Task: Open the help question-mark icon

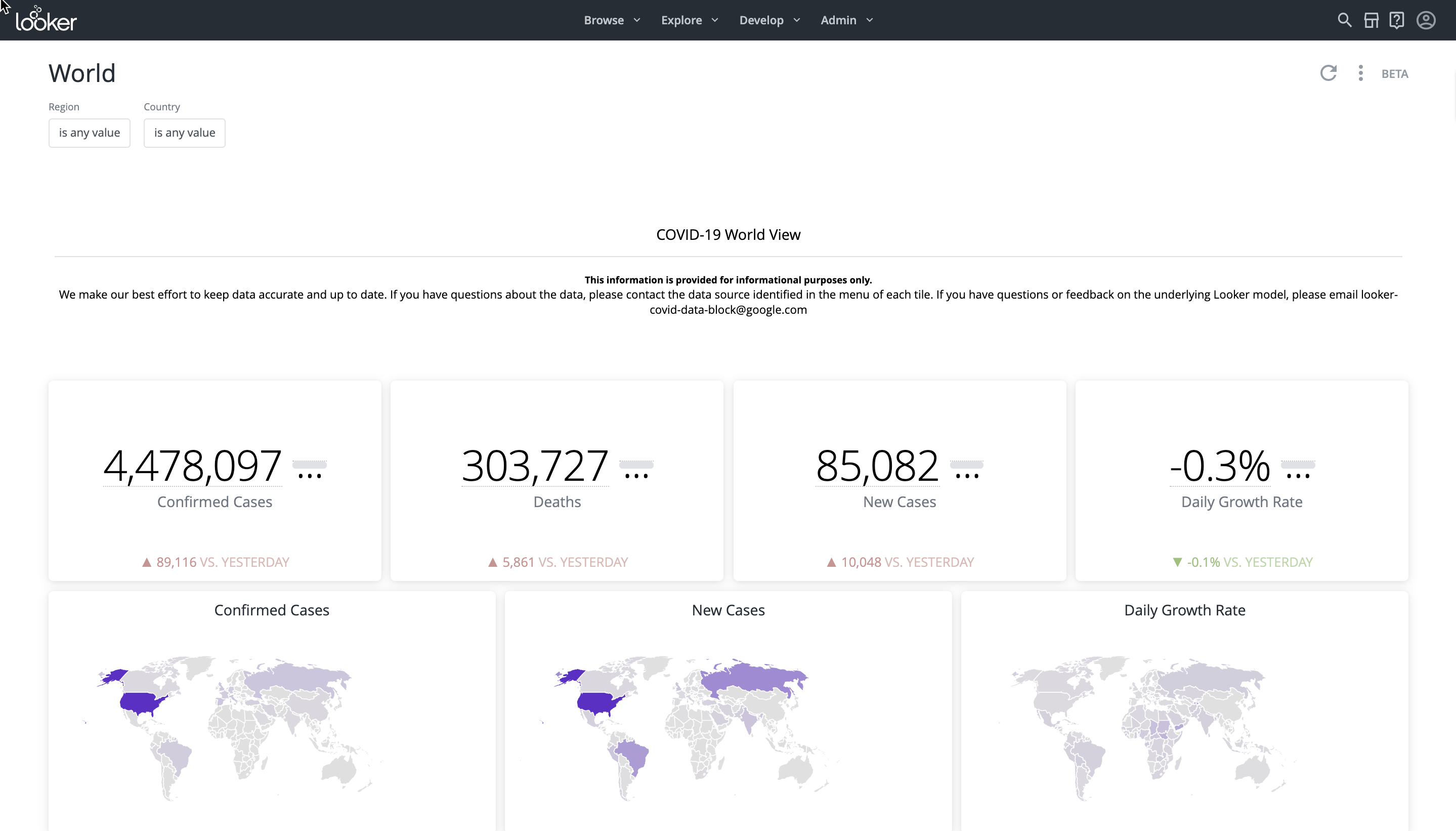Action: 1397,20
